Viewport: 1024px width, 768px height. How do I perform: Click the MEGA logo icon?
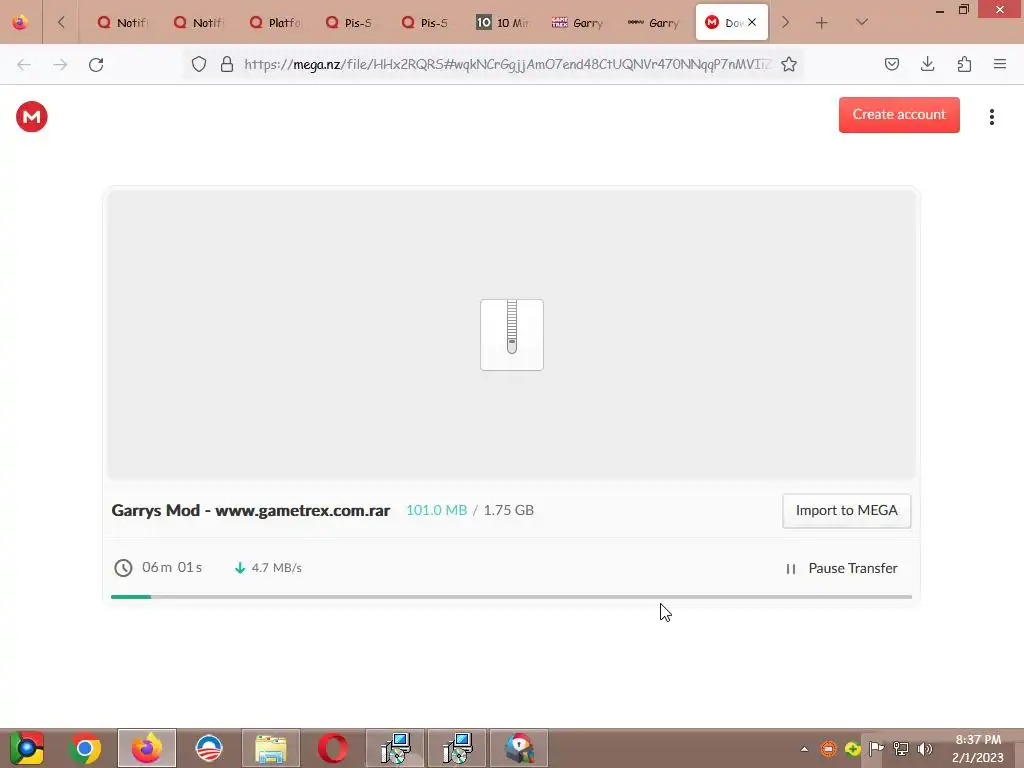tap(31, 117)
